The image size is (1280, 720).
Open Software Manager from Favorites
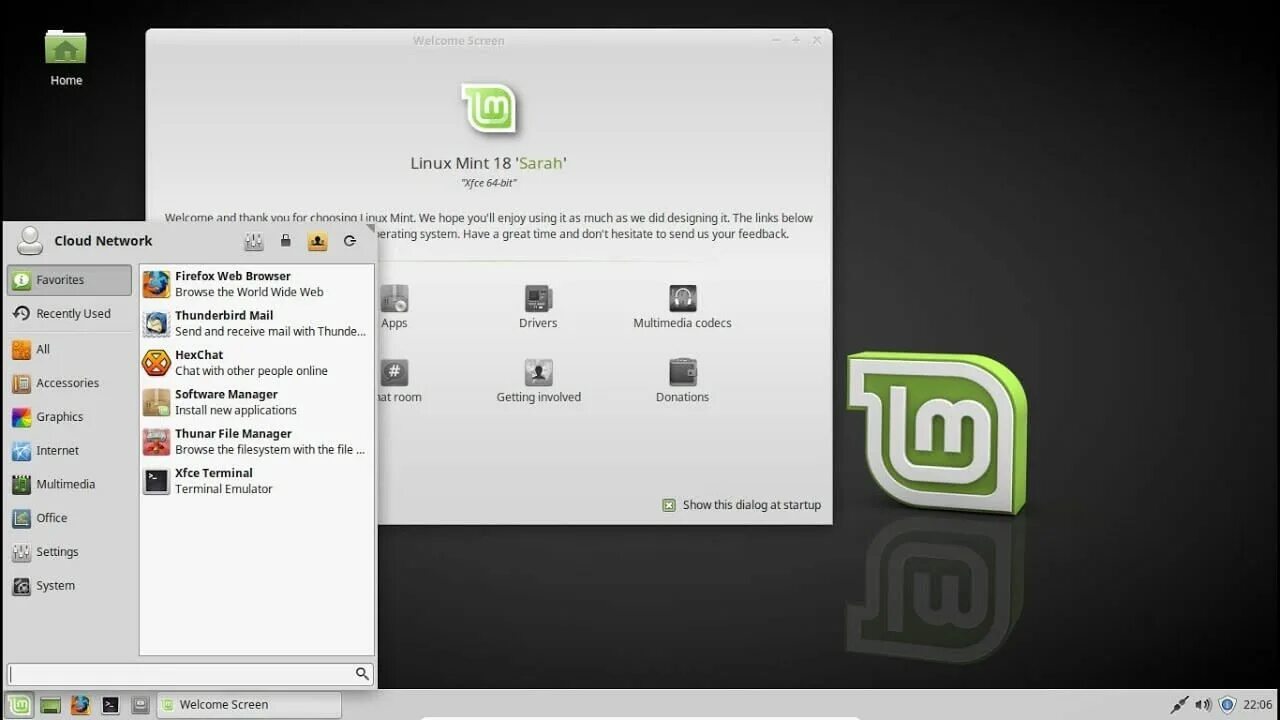click(256, 402)
